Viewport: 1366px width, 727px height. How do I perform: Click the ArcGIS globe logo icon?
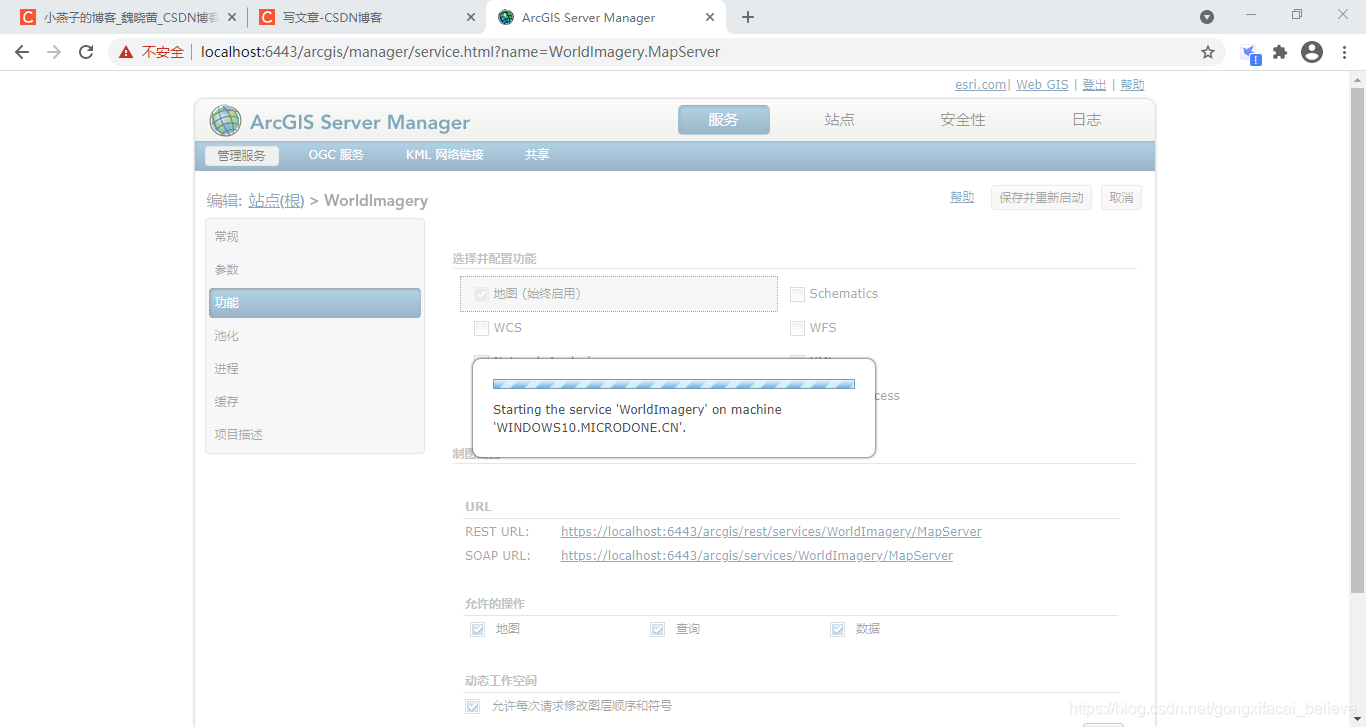tap(225, 121)
